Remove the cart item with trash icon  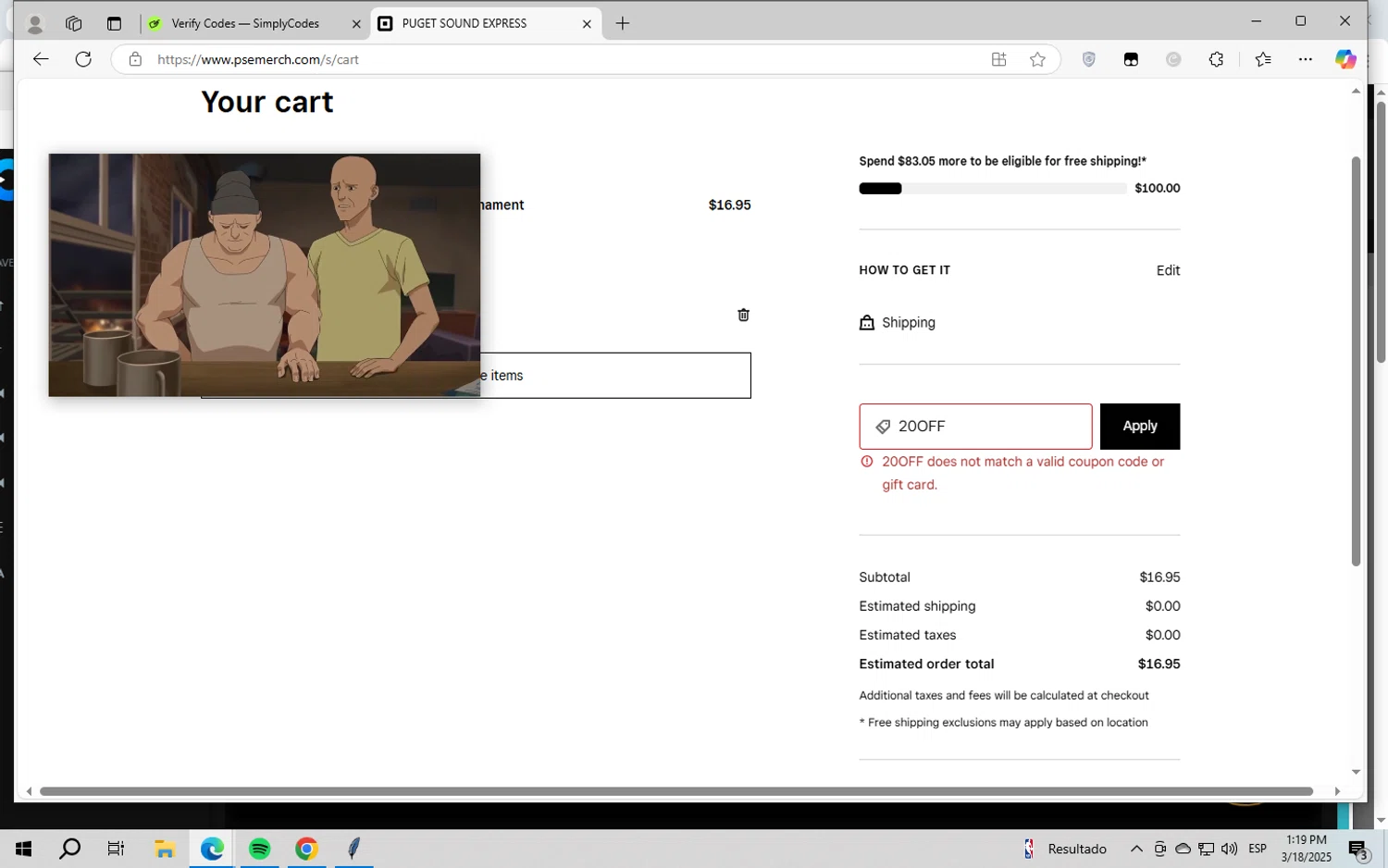743,315
